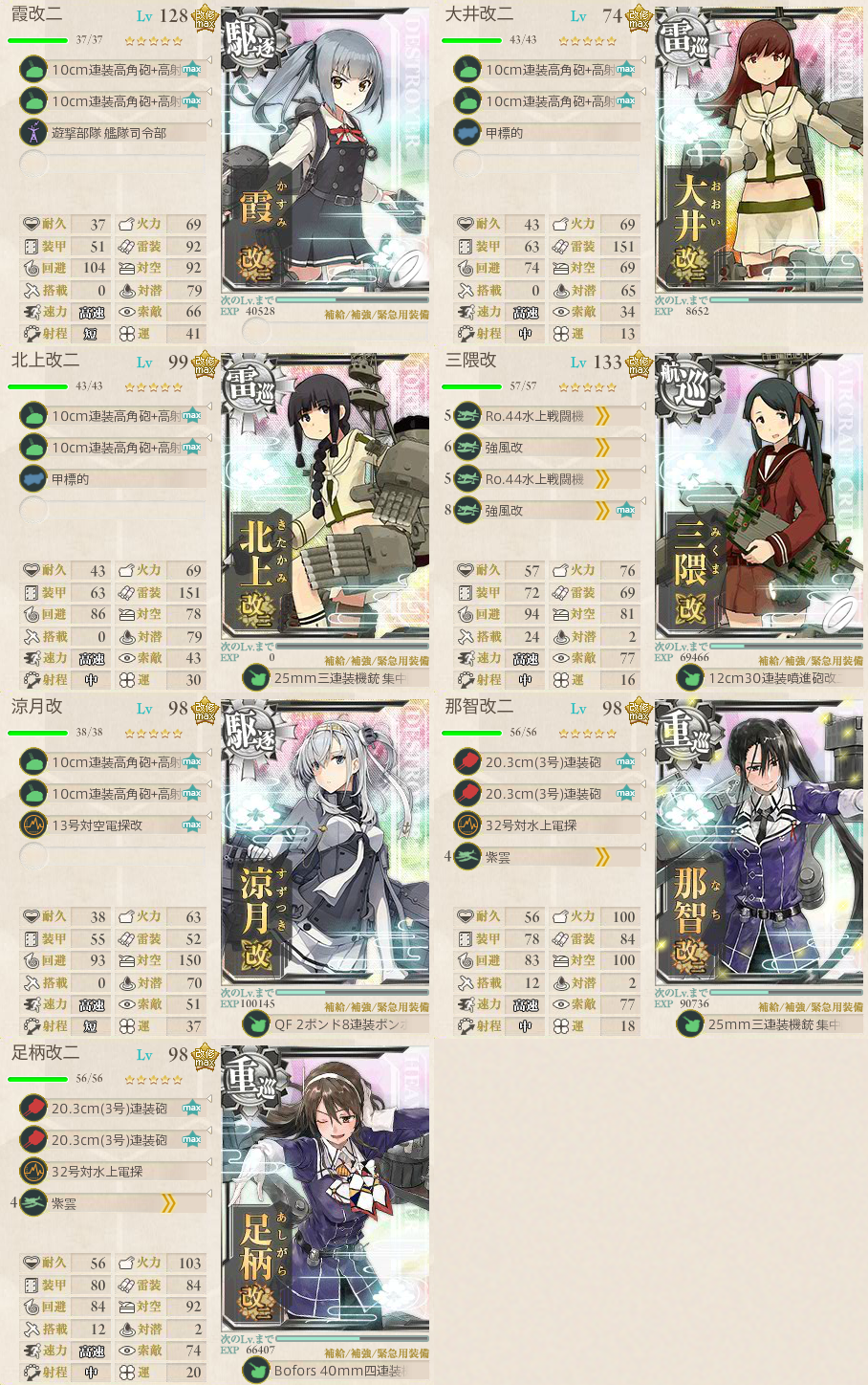Image resolution: width=868 pixels, height=1385 pixels.
Task: Click the 紫雲 seaplane icon on 那智改二
Action: (467, 857)
